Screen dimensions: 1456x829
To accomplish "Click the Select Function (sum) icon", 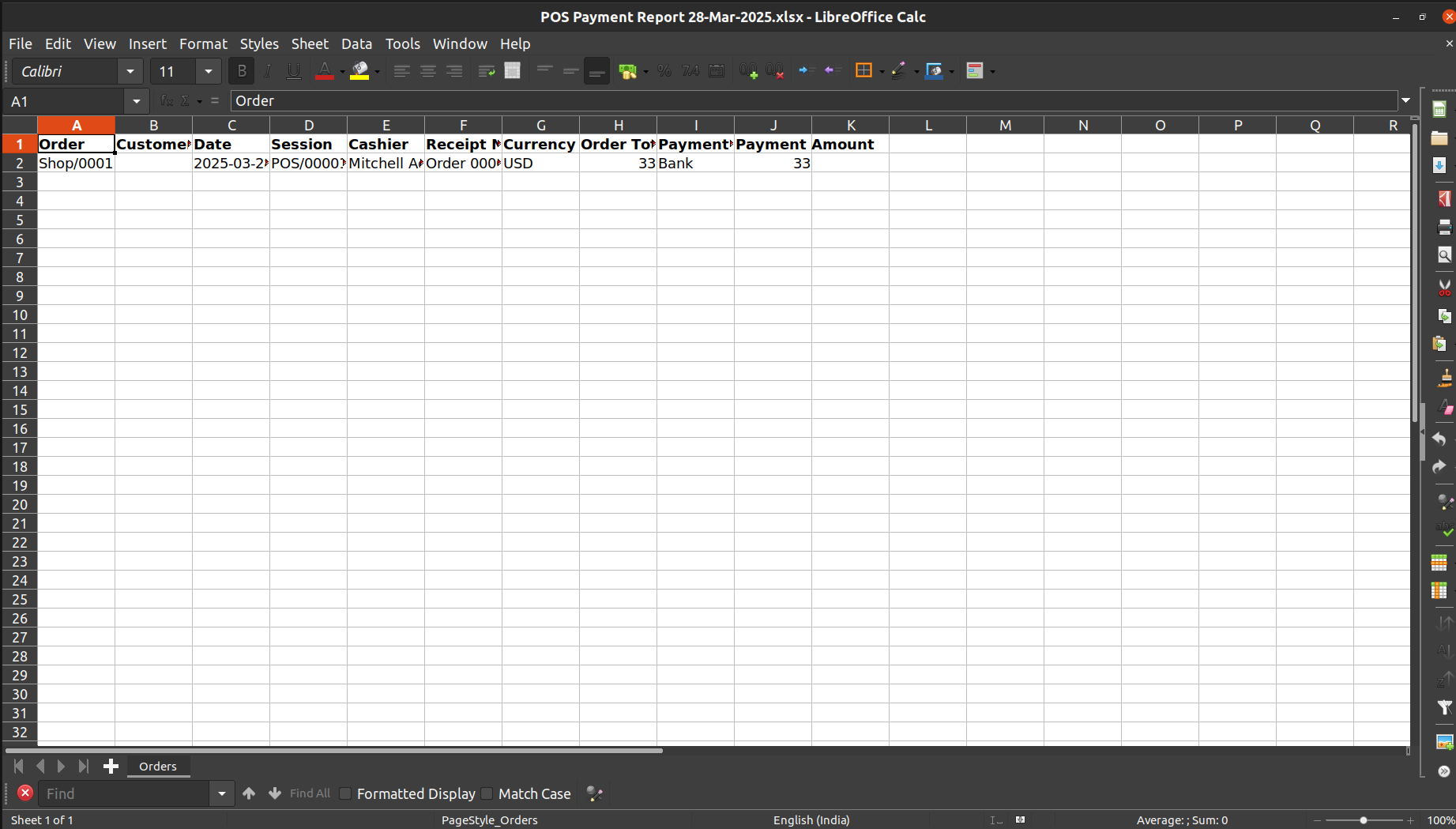I will pyautogui.click(x=186, y=101).
